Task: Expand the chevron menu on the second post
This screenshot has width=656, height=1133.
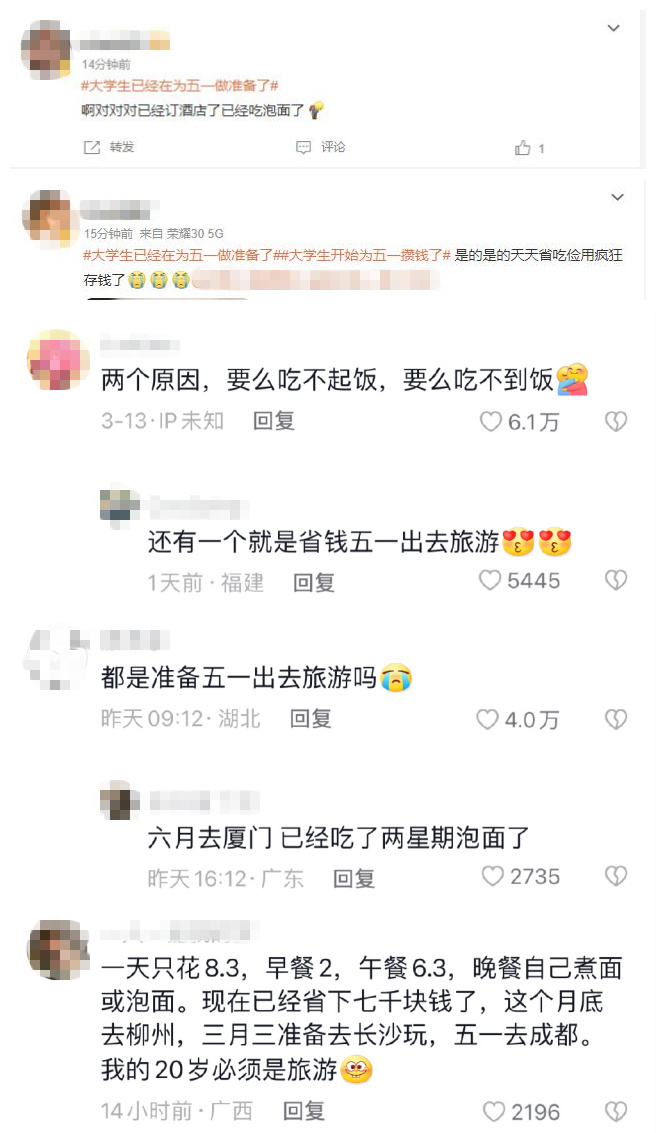Action: point(617,197)
